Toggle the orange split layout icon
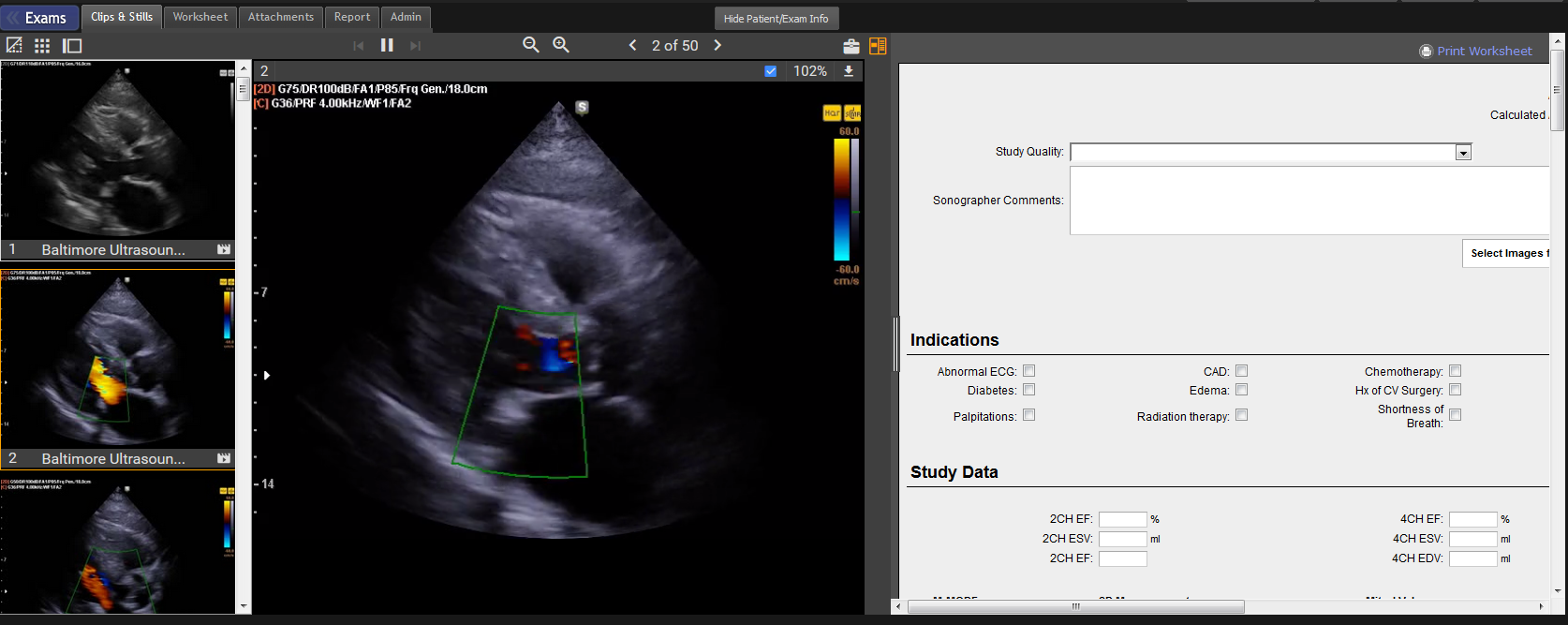1568x625 pixels. (x=878, y=46)
